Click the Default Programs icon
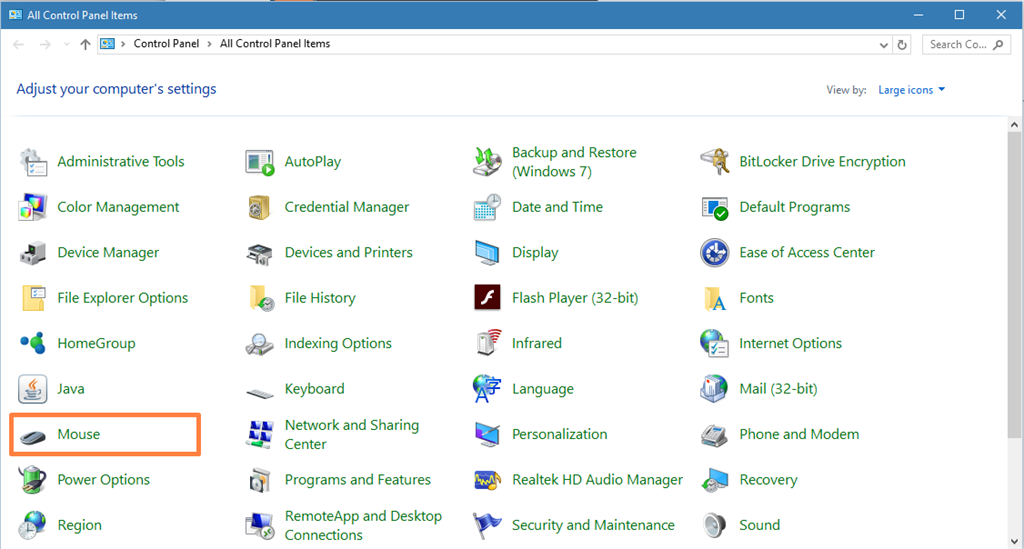Image resolution: width=1024 pixels, height=549 pixels. click(x=714, y=208)
